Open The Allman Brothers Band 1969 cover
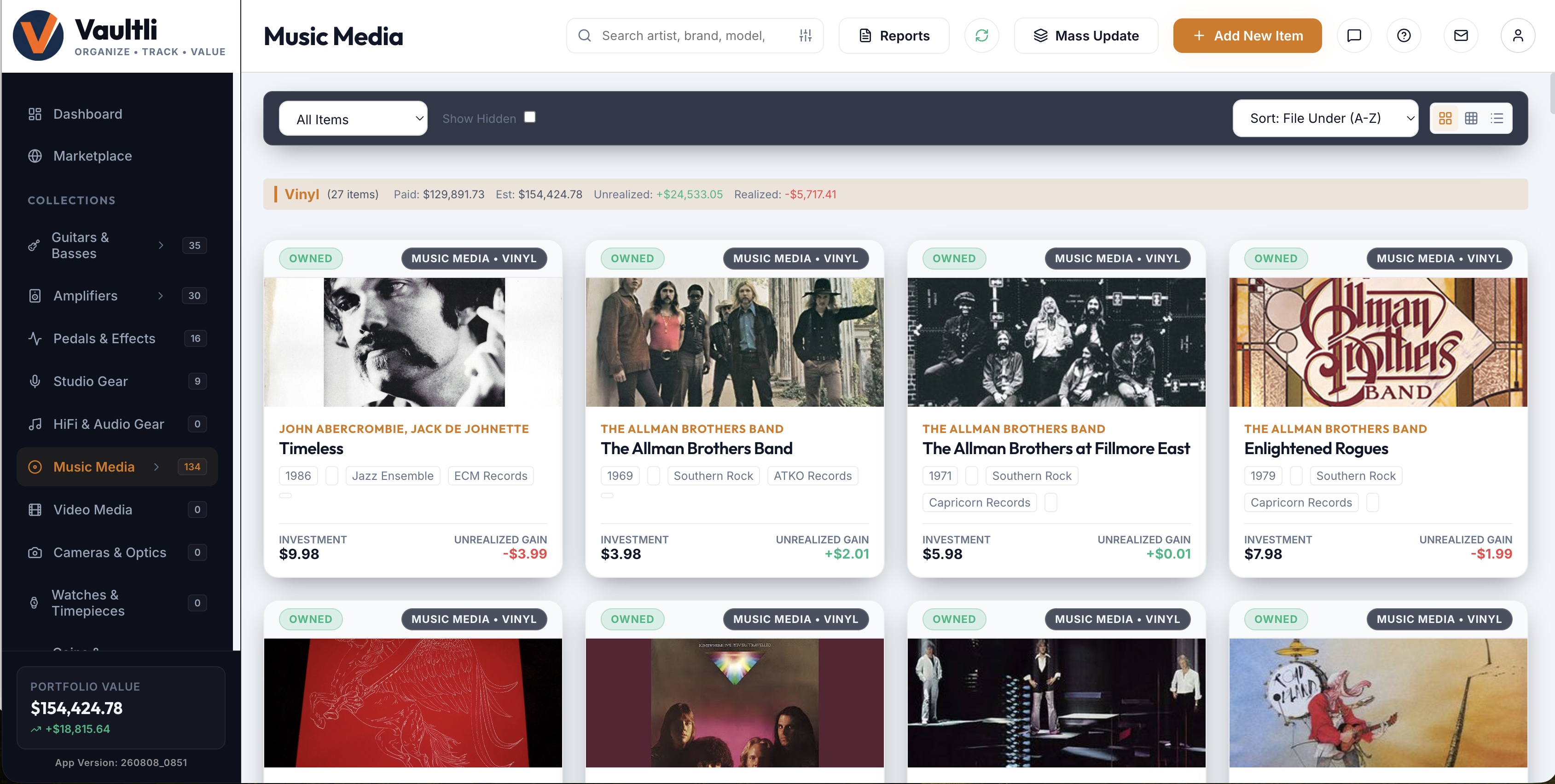Image resolution: width=1555 pixels, height=784 pixels. click(735, 342)
